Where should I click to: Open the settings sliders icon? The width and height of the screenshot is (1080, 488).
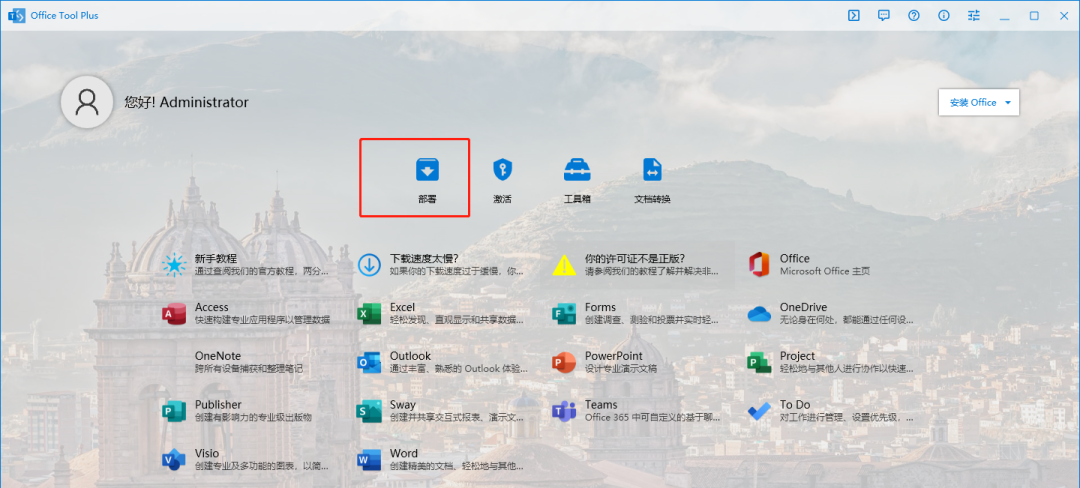click(x=974, y=16)
